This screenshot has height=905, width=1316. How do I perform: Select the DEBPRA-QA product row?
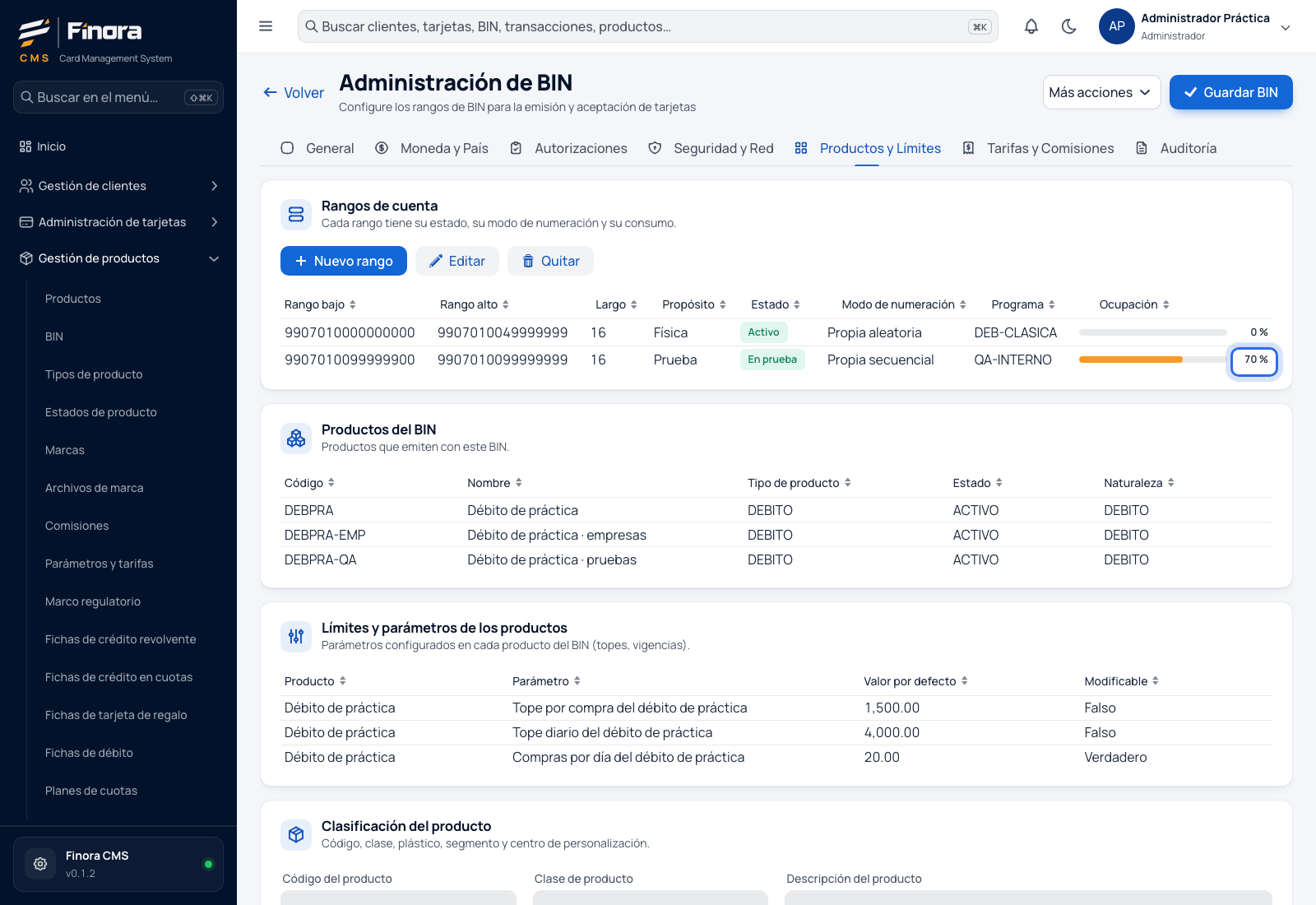pos(776,559)
